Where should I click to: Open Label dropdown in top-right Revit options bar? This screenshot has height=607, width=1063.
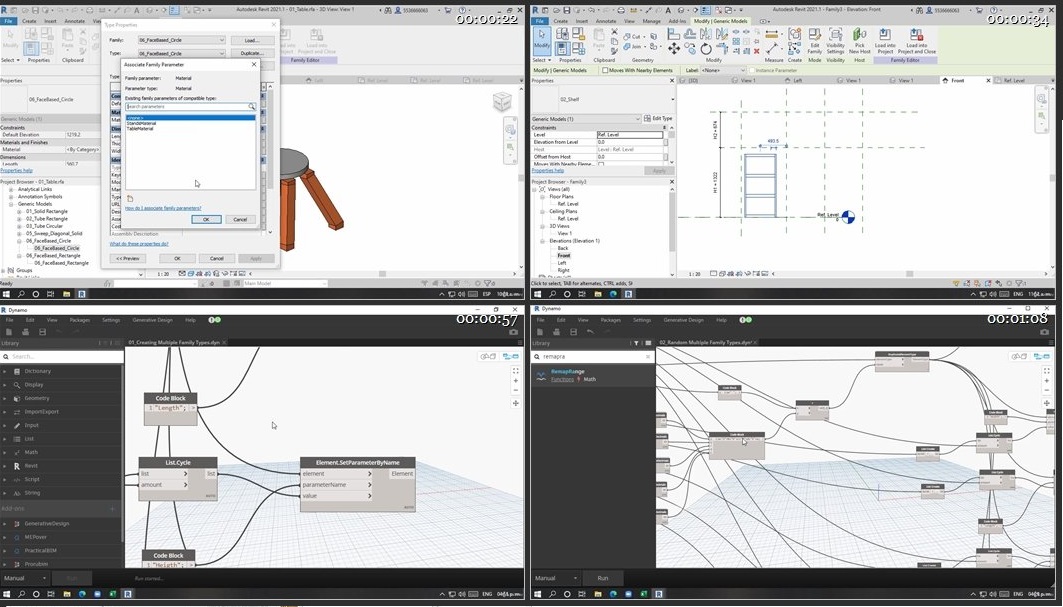pos(722,70)
